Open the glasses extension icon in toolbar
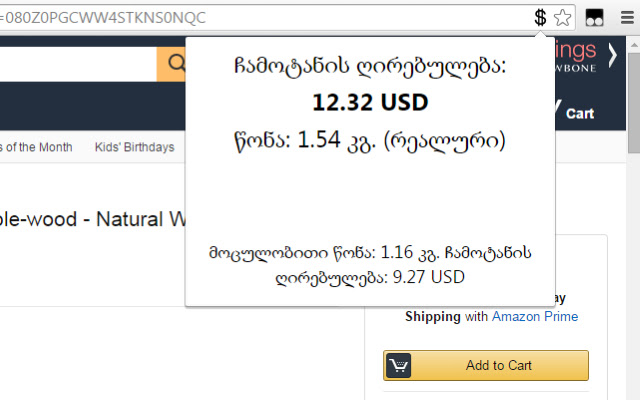Viewport: 640px width, 400px height. pyautogui.click(x=594, y=17)
